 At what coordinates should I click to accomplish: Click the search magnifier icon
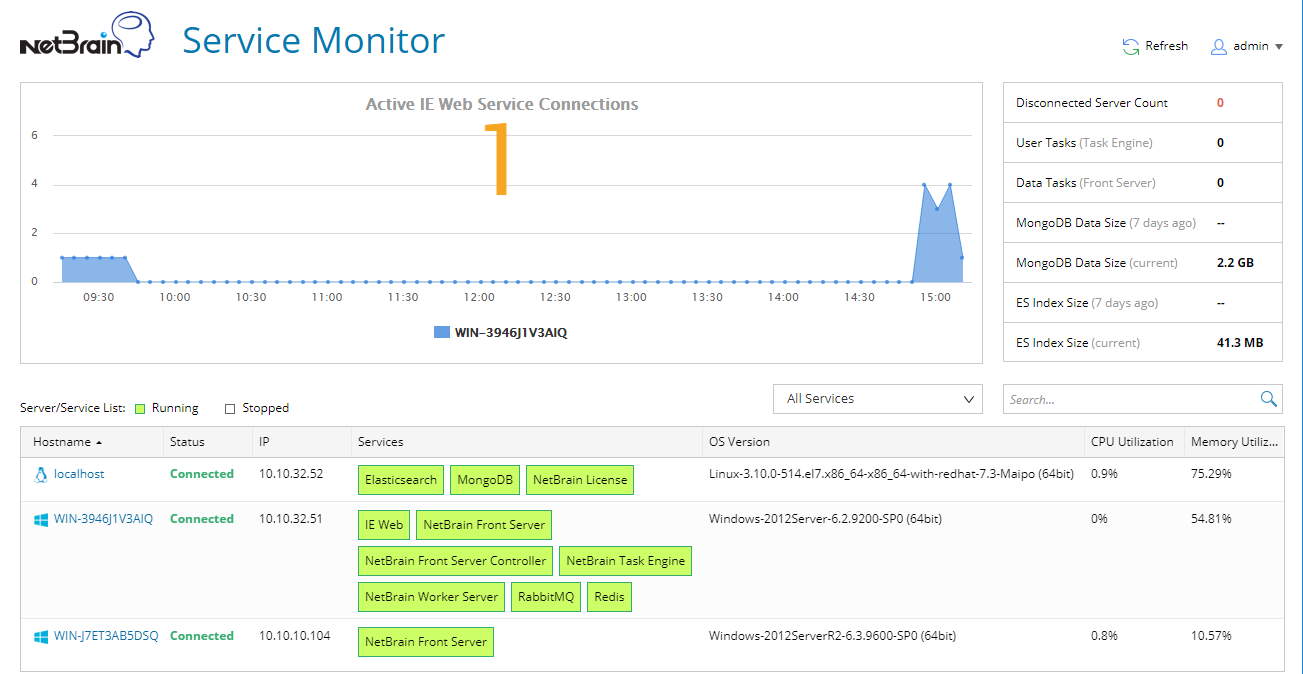(1268, 399)
